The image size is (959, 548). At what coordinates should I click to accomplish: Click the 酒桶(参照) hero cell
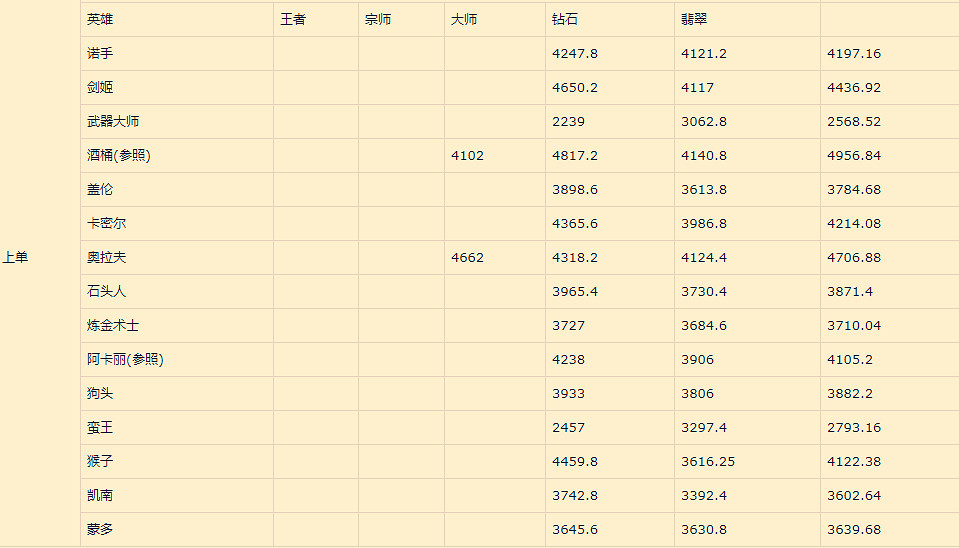(x=118, y=156)
